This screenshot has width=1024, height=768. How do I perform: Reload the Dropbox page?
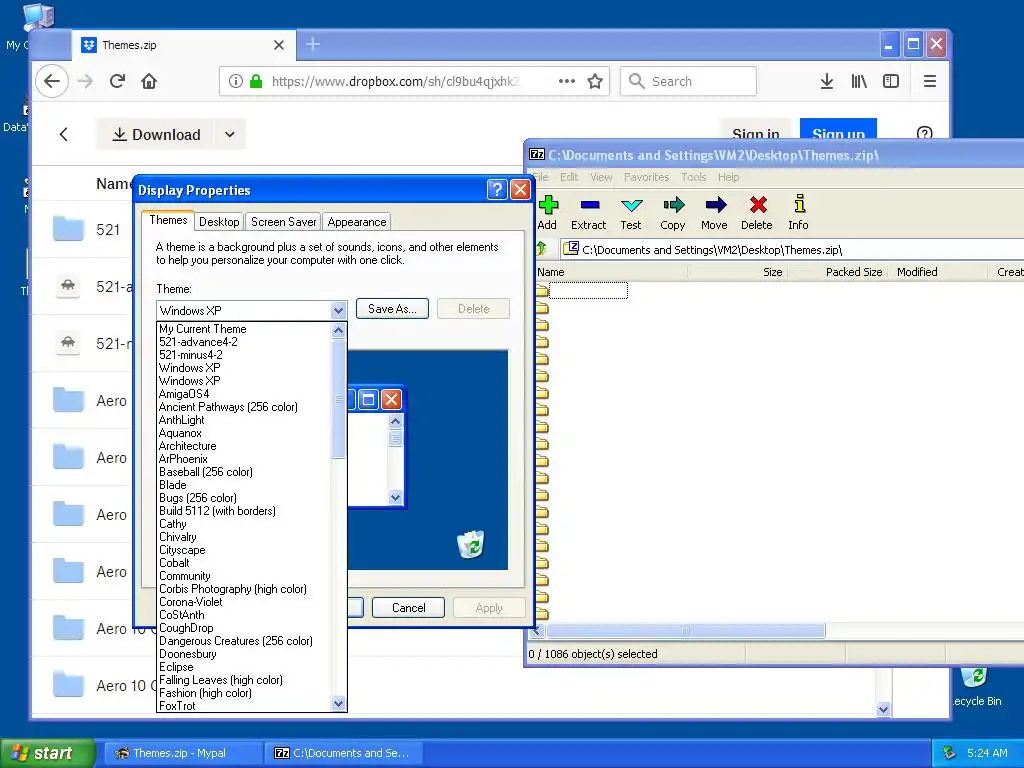[x=117, y=81]
